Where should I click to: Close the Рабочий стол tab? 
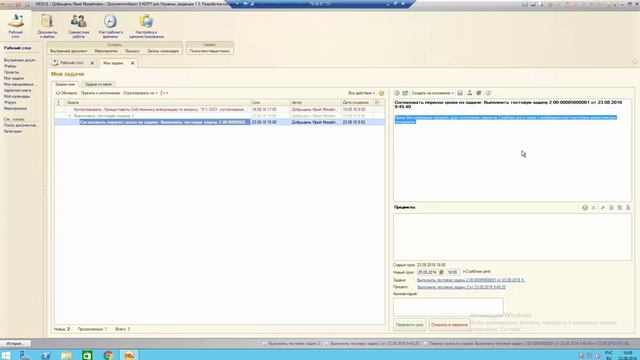(92, 63)
